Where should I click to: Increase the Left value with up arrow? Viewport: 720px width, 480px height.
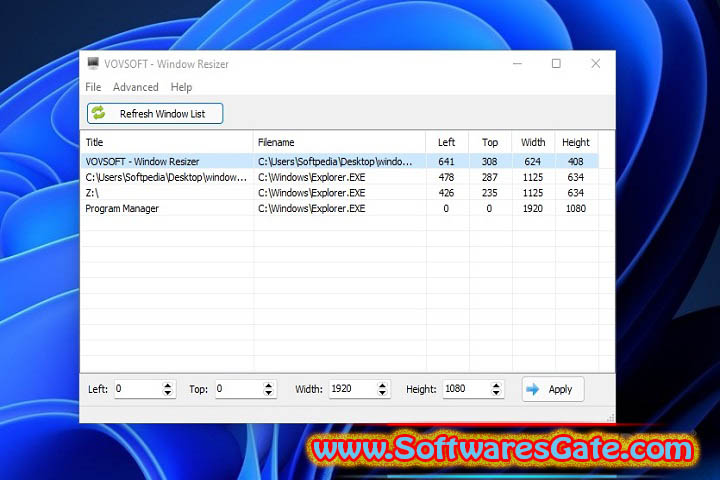pyautogui.click(x=168, y=385)
